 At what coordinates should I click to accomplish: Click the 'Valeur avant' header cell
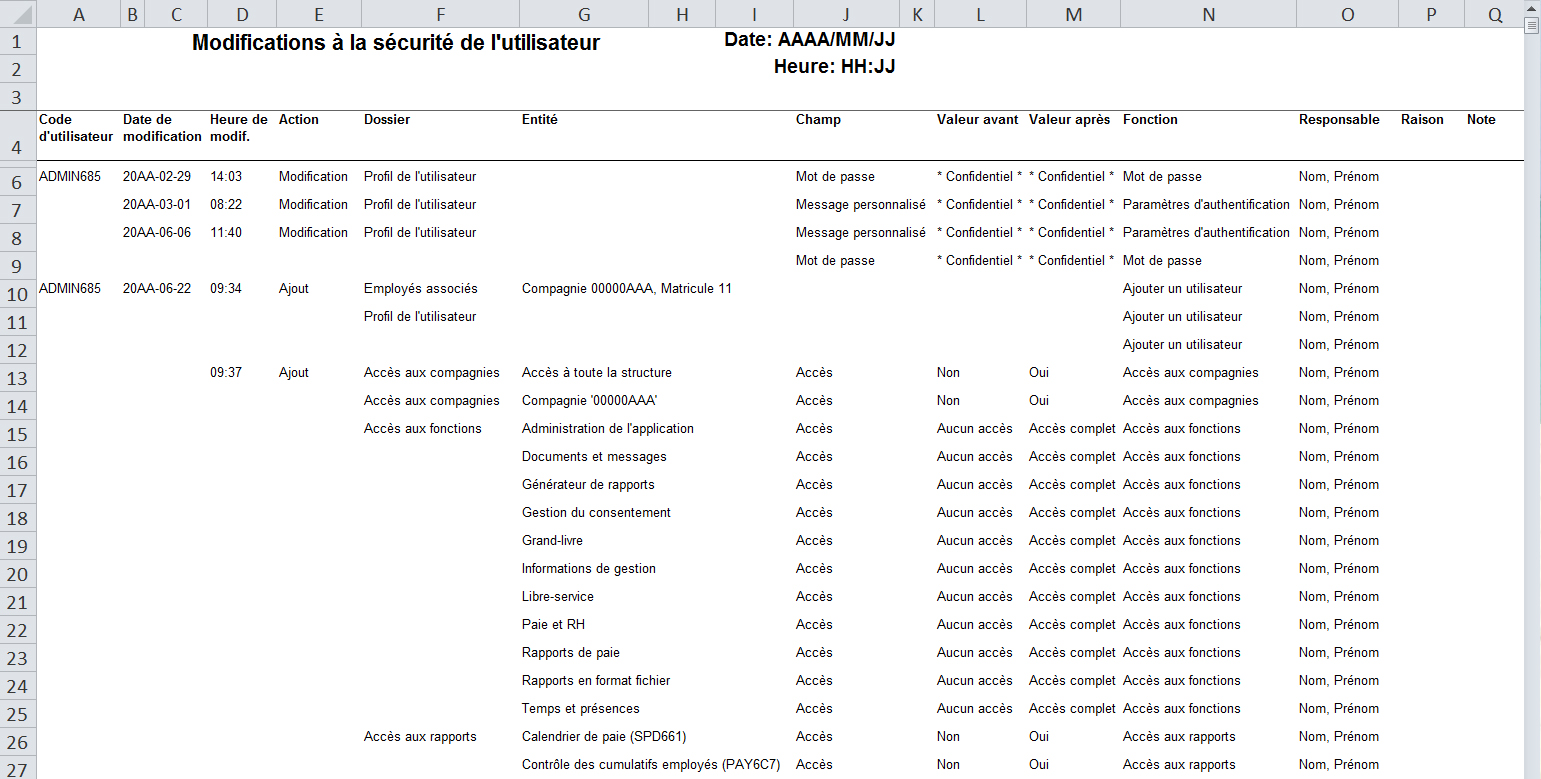978,120
